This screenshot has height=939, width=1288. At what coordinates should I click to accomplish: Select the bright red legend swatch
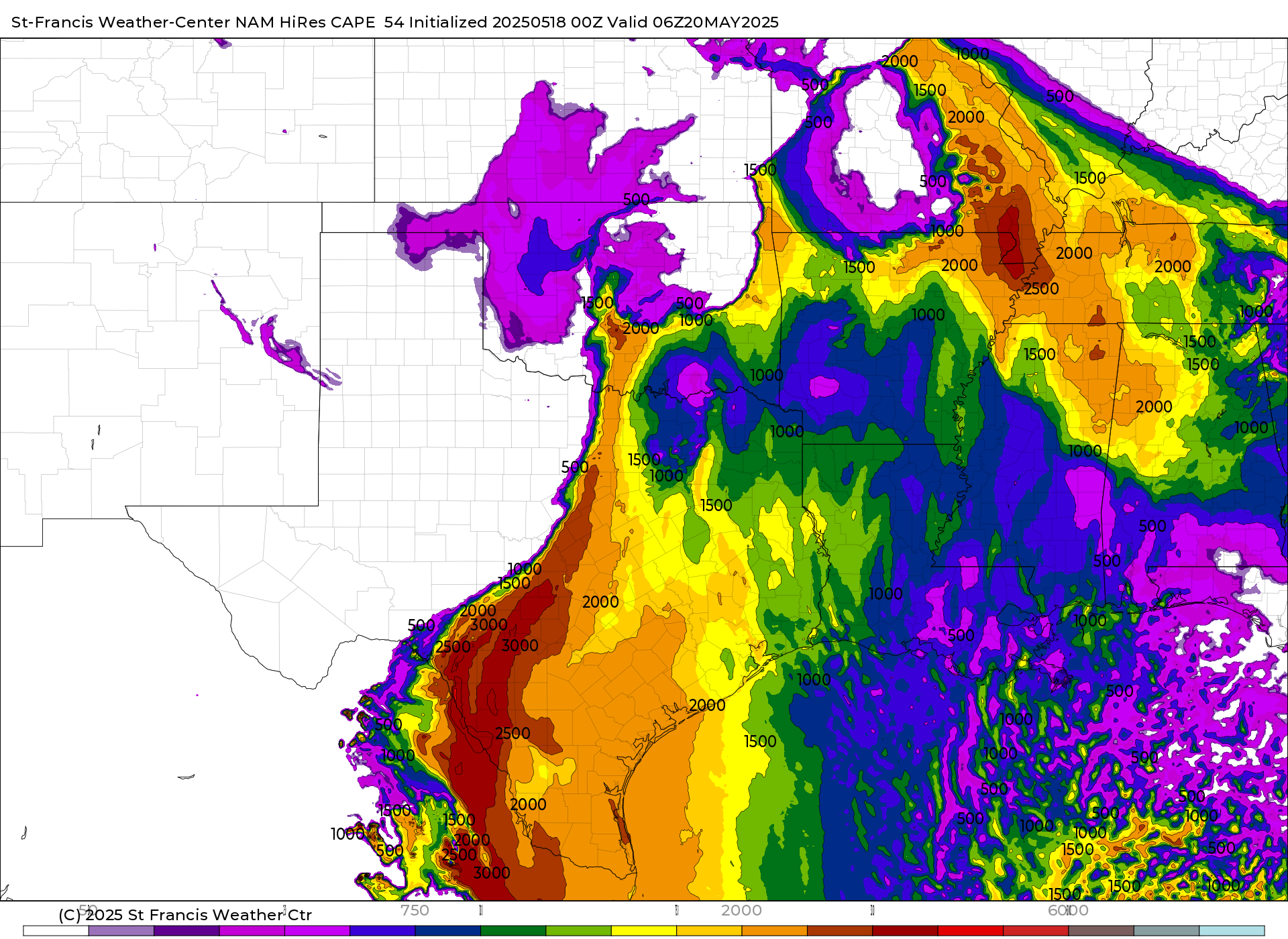[x=971, y=931]
